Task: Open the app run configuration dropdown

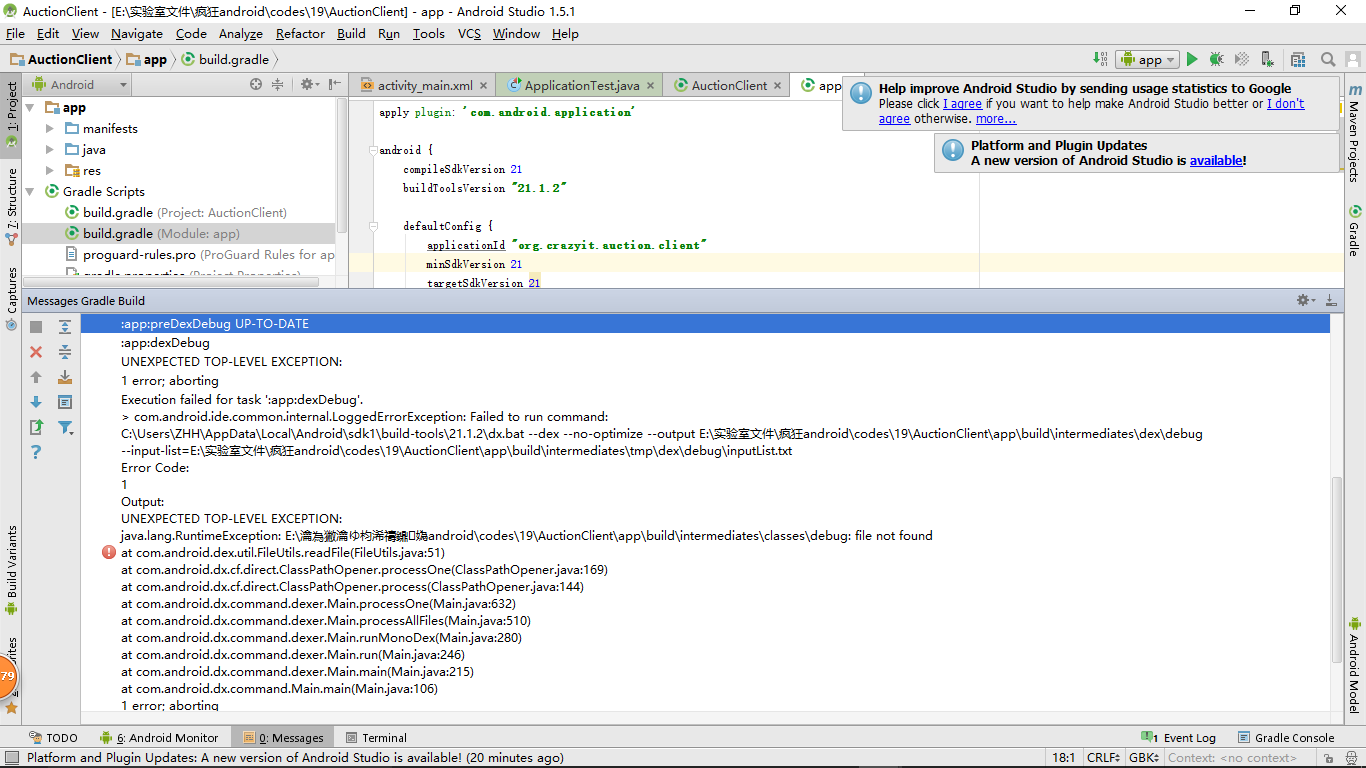Action: (x=1148, y=59)
